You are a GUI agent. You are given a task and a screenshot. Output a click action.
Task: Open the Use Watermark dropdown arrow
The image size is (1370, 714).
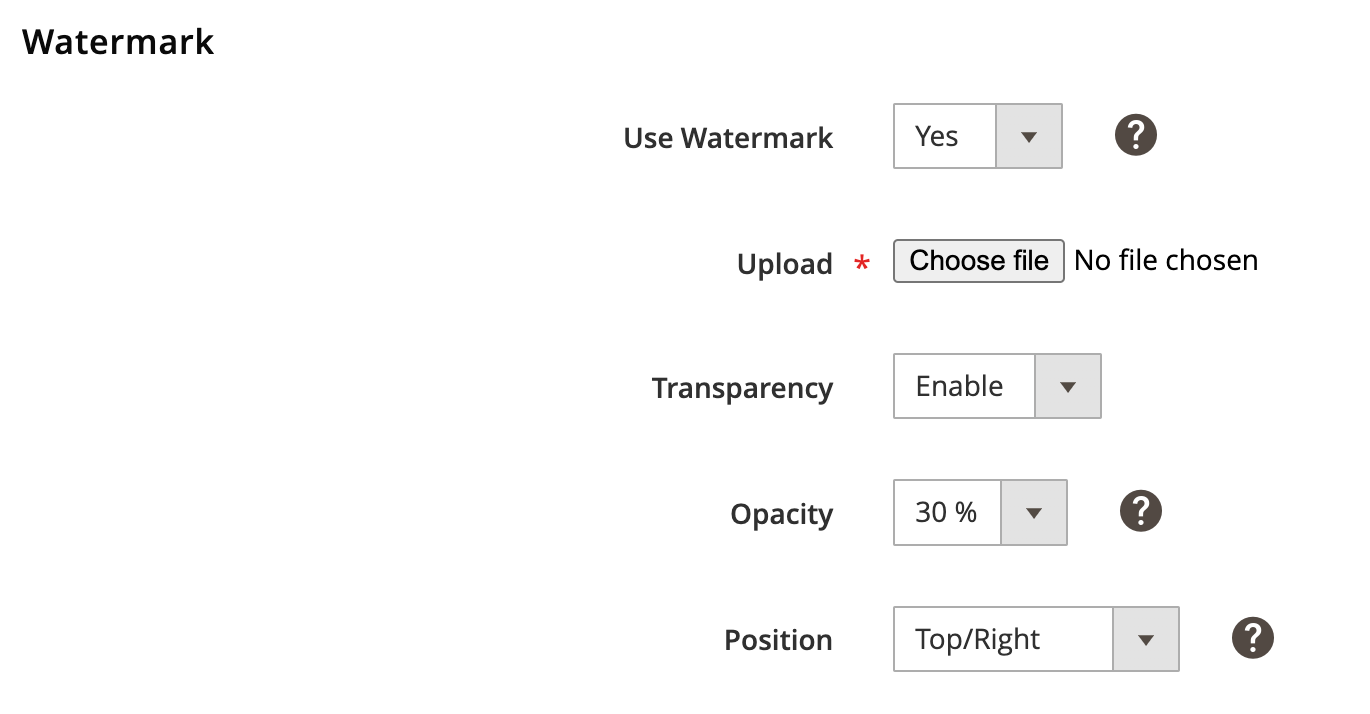pos(1029,136)
